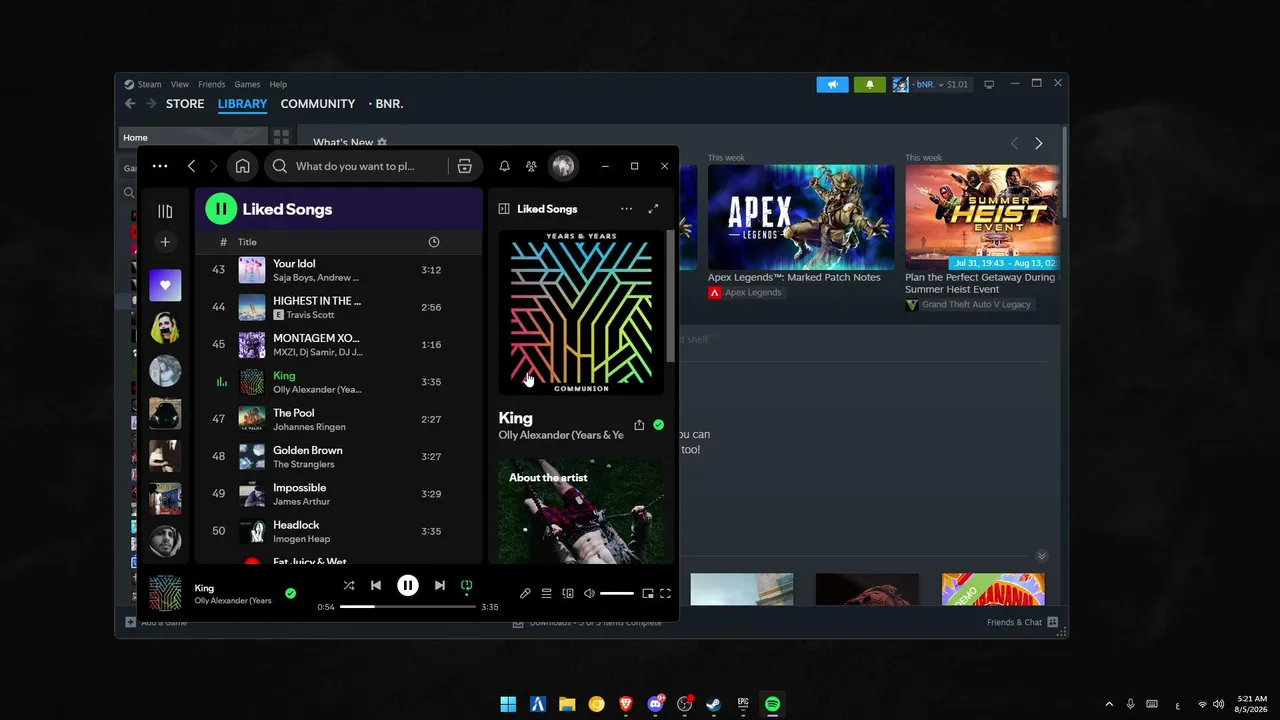Open File Explorer from taskbar
Viewport: 1280px width, 720px height.
point(567,704)
